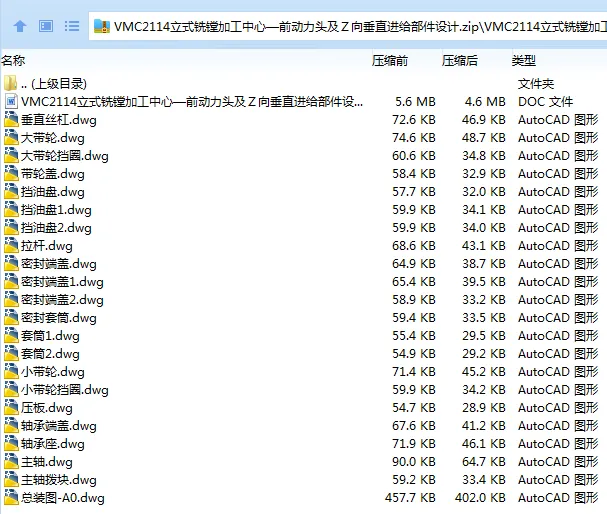The height and width of the screenshot is (514, 607).
Task: Click the icon of 密封端盖1.dwg
Action: 11,282
